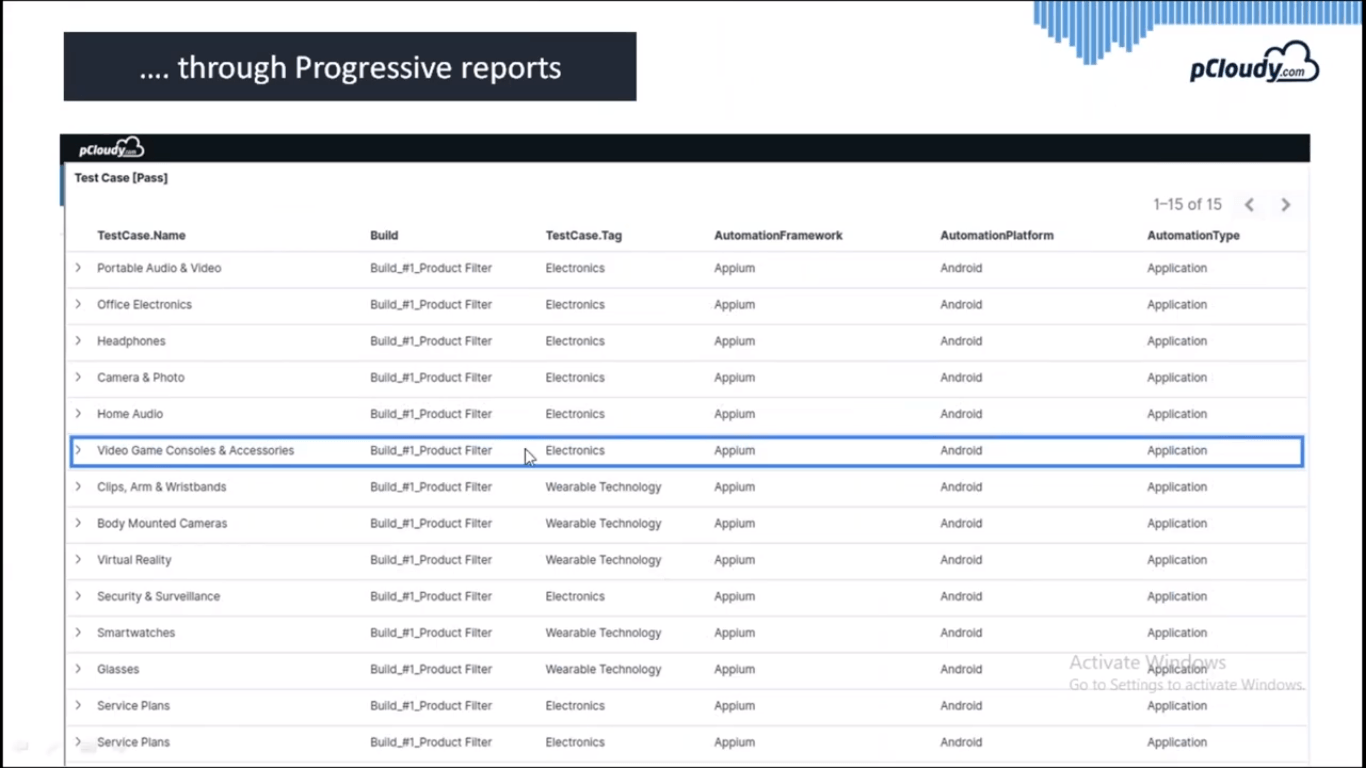Viewport: 1366px width, 768px height.
Task: Expand the Portable Audio & Video row
Action: pos(78,268)
